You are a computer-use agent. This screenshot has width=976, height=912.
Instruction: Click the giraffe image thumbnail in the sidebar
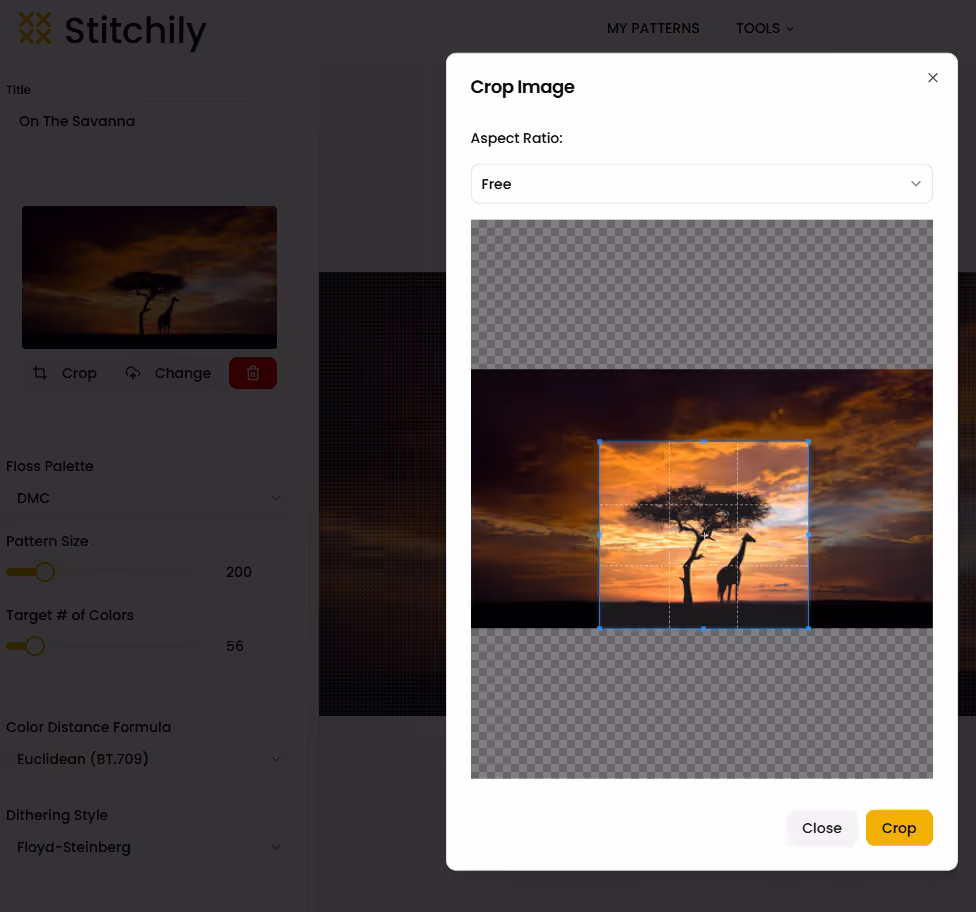click(149, 277)
